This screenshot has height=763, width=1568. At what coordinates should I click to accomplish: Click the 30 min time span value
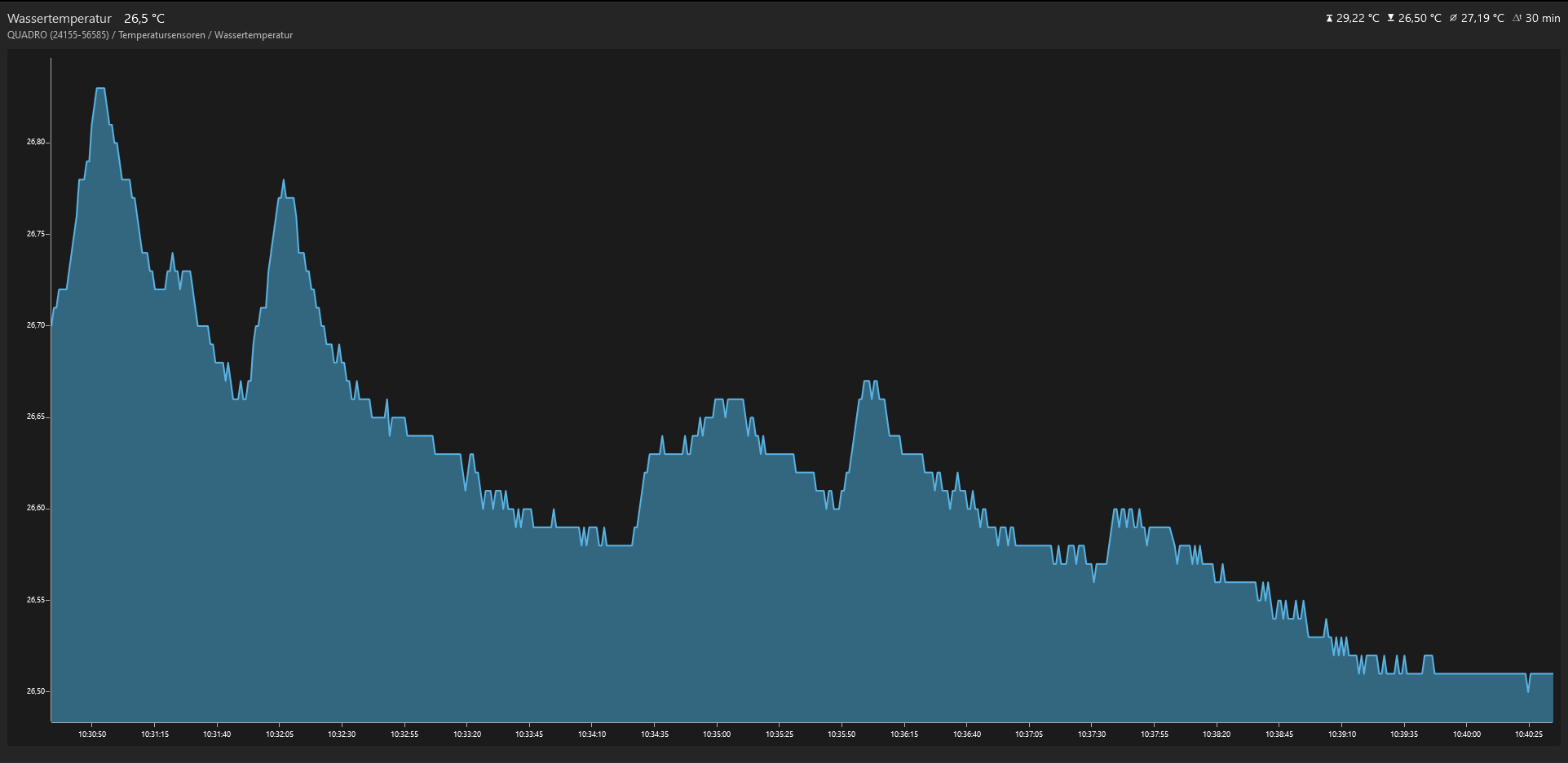click(1543, 18)
